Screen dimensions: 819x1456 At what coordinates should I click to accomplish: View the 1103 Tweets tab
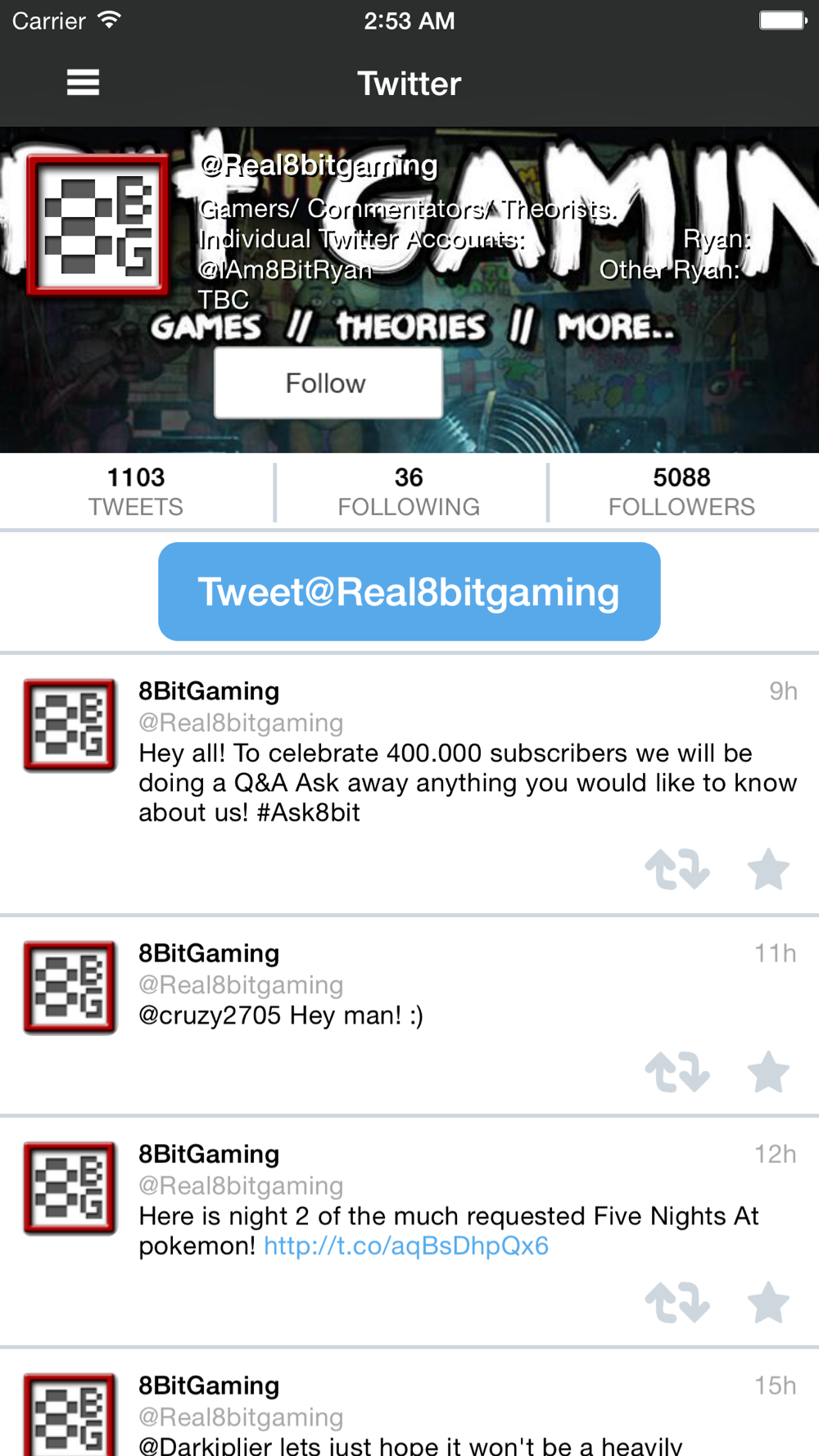click(x=136, y=491)
